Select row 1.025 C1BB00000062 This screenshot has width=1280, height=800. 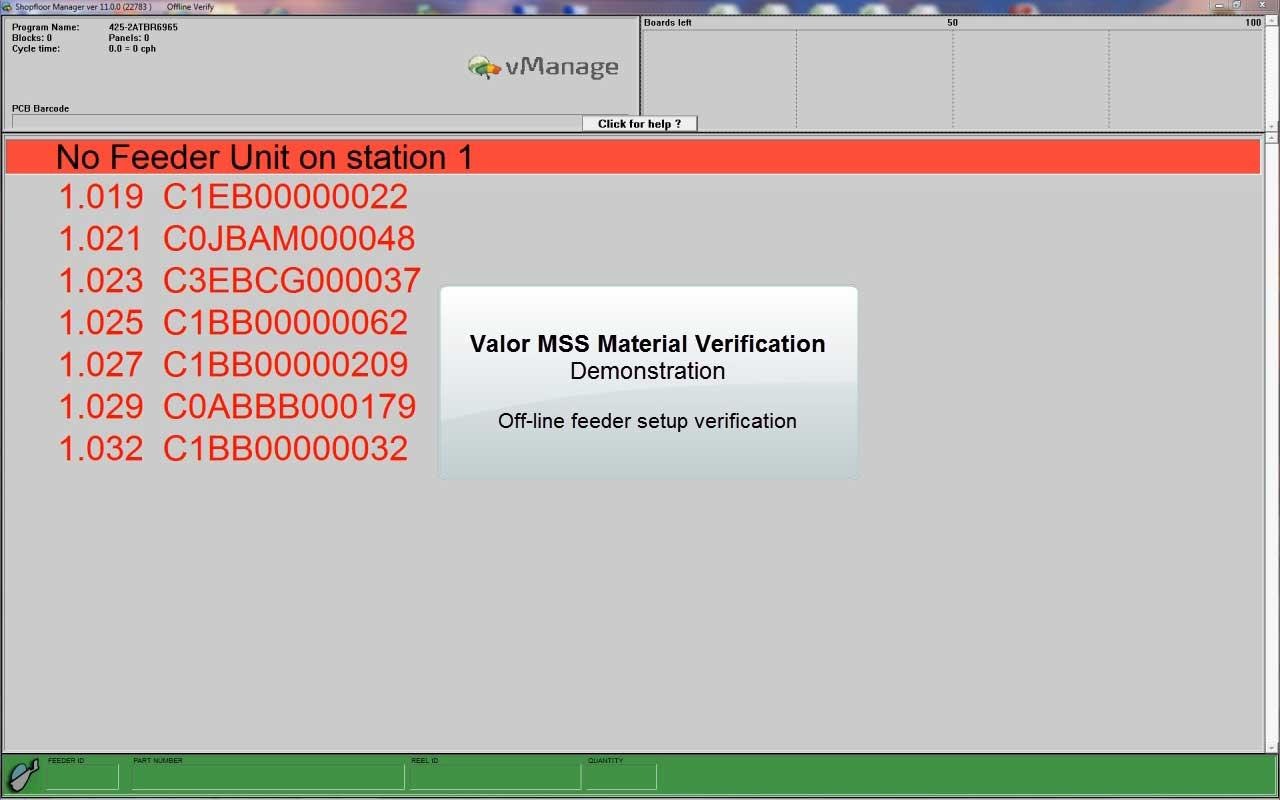(x=233, y=323)
